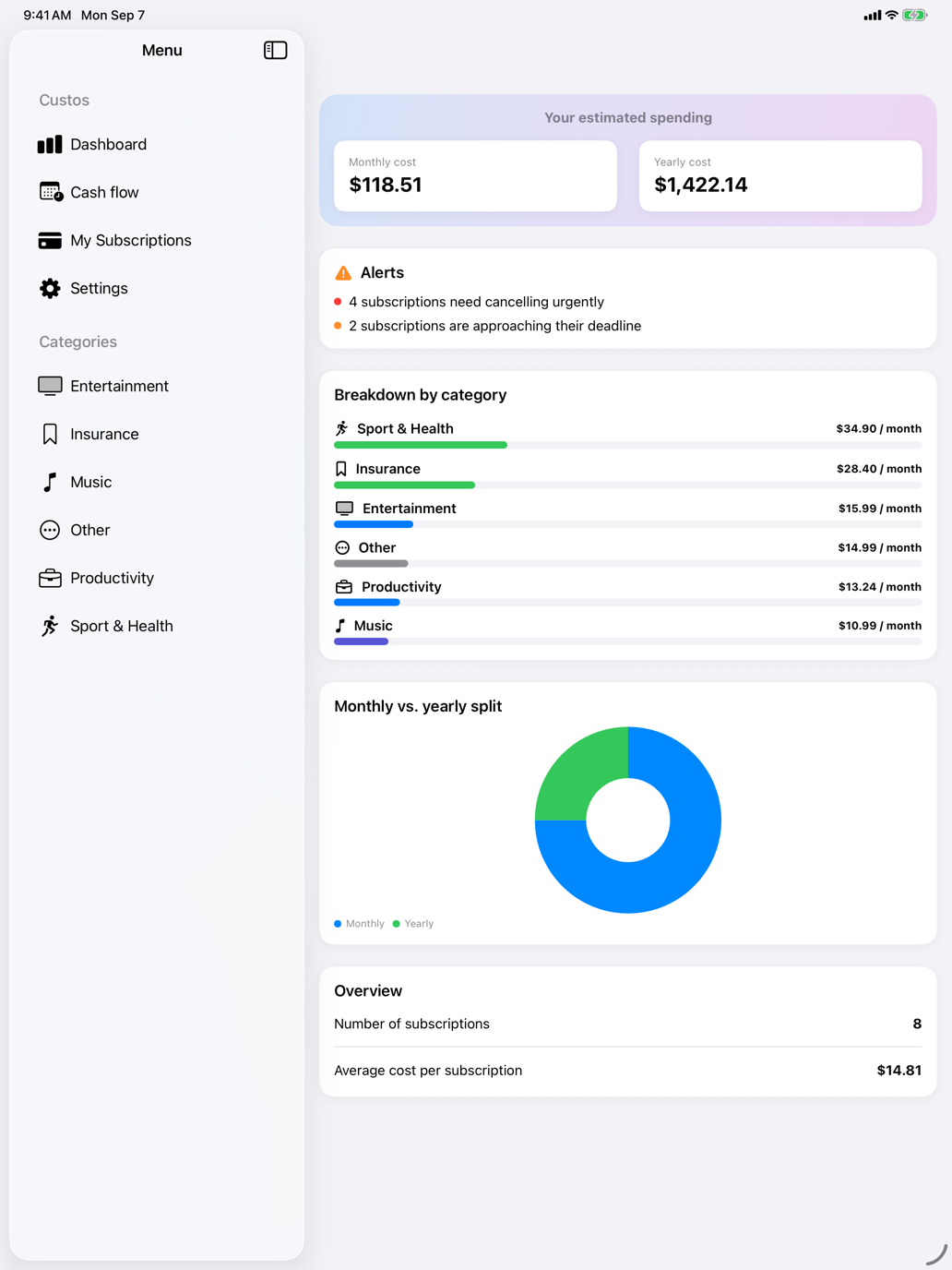Select the Insurance category in sidebar
Image resolution: width=952 pixels, height=1270 pixels.
(157, 434)
